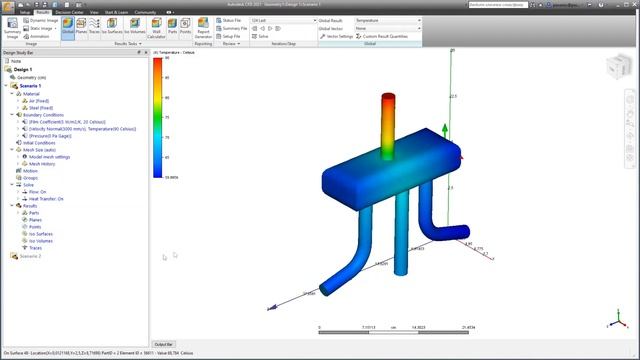Open the View ribbon tab
Viewport: 640px width, 360px height.
point(94,13)
